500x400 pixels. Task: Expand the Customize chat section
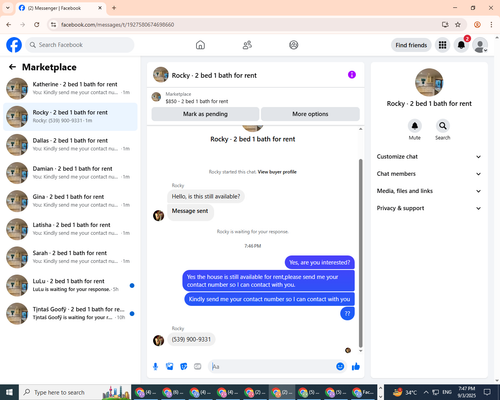click(x=429, y=157)
